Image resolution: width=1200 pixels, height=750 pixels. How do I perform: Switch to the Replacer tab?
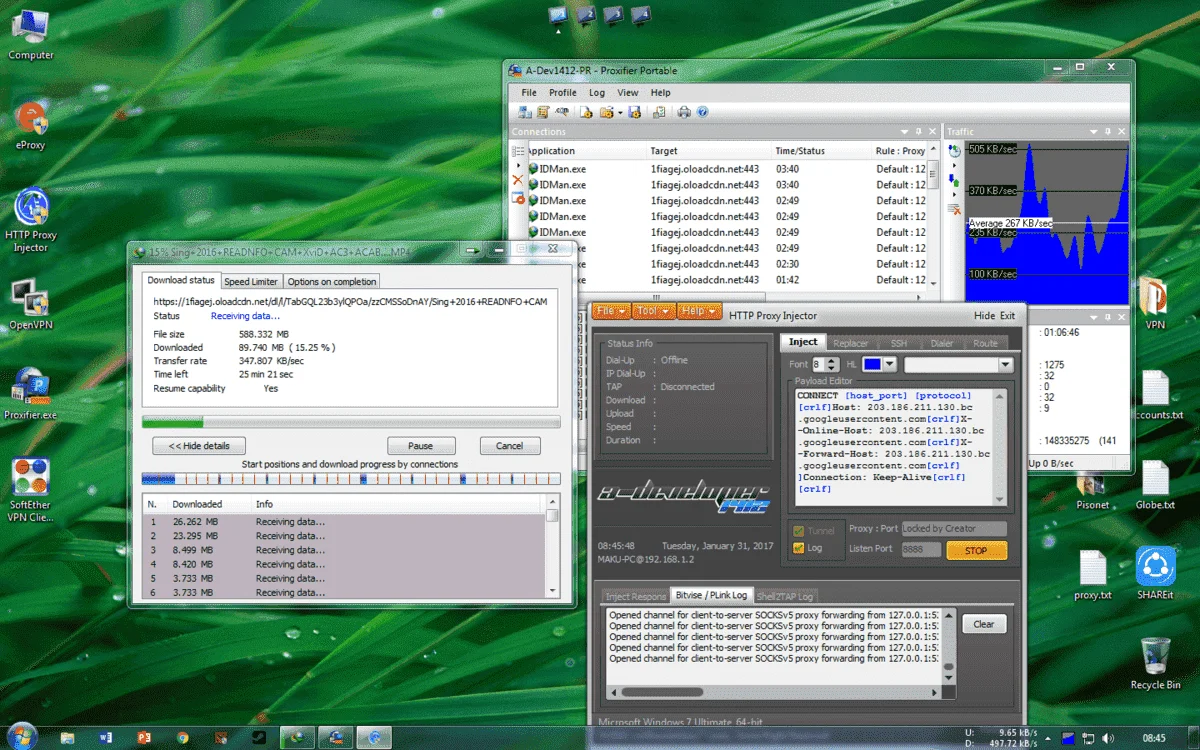point(851,342)
